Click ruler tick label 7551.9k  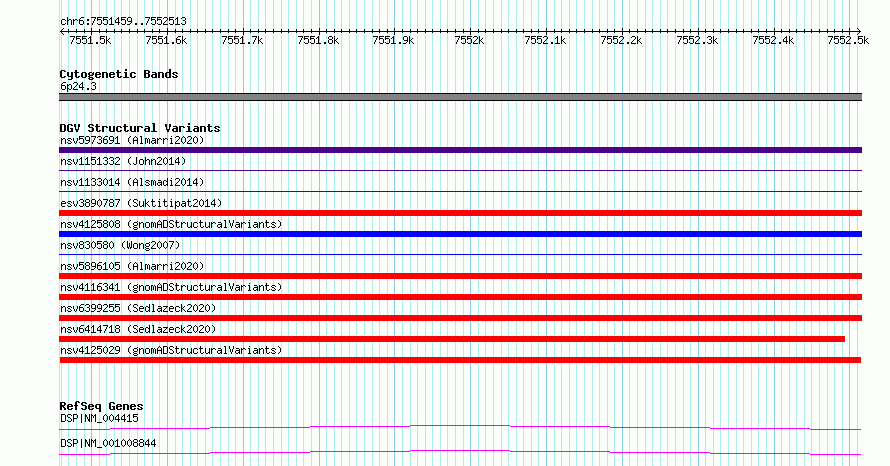[x=393, y=40]
